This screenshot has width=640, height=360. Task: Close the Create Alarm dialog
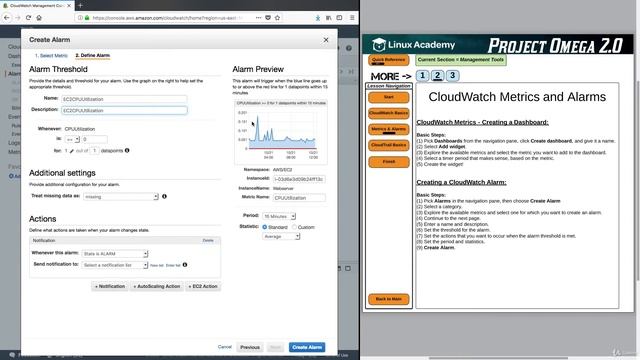pos(326,40)
